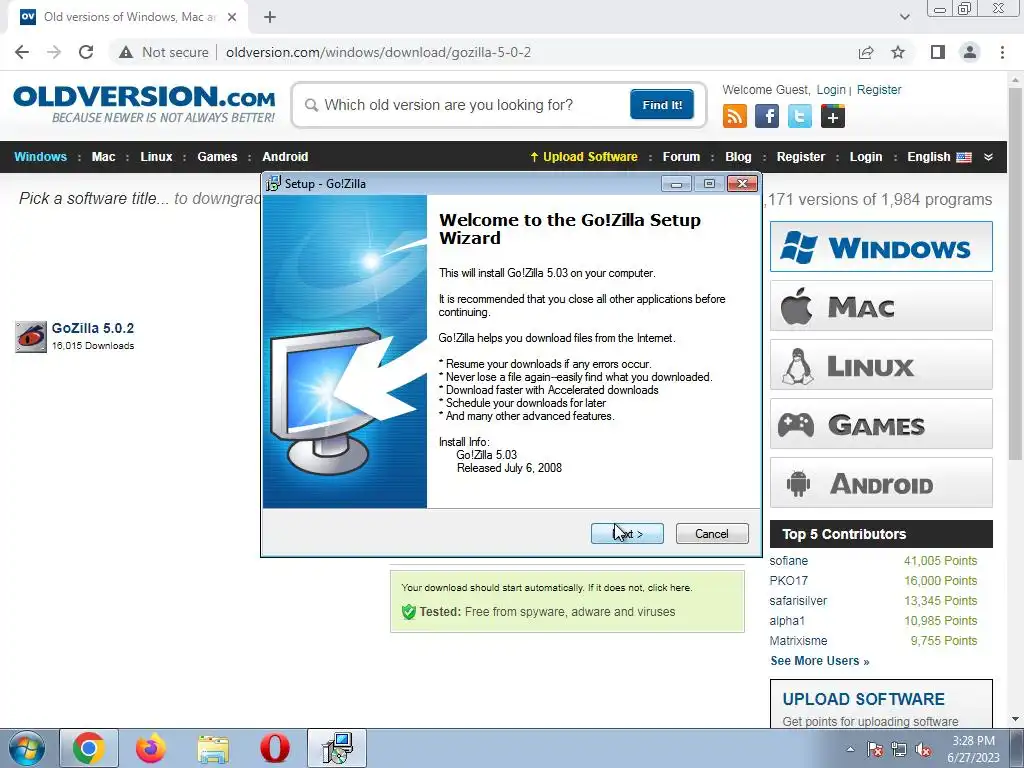
Task: Open the Forum menu item
Action: coord(681,157)
